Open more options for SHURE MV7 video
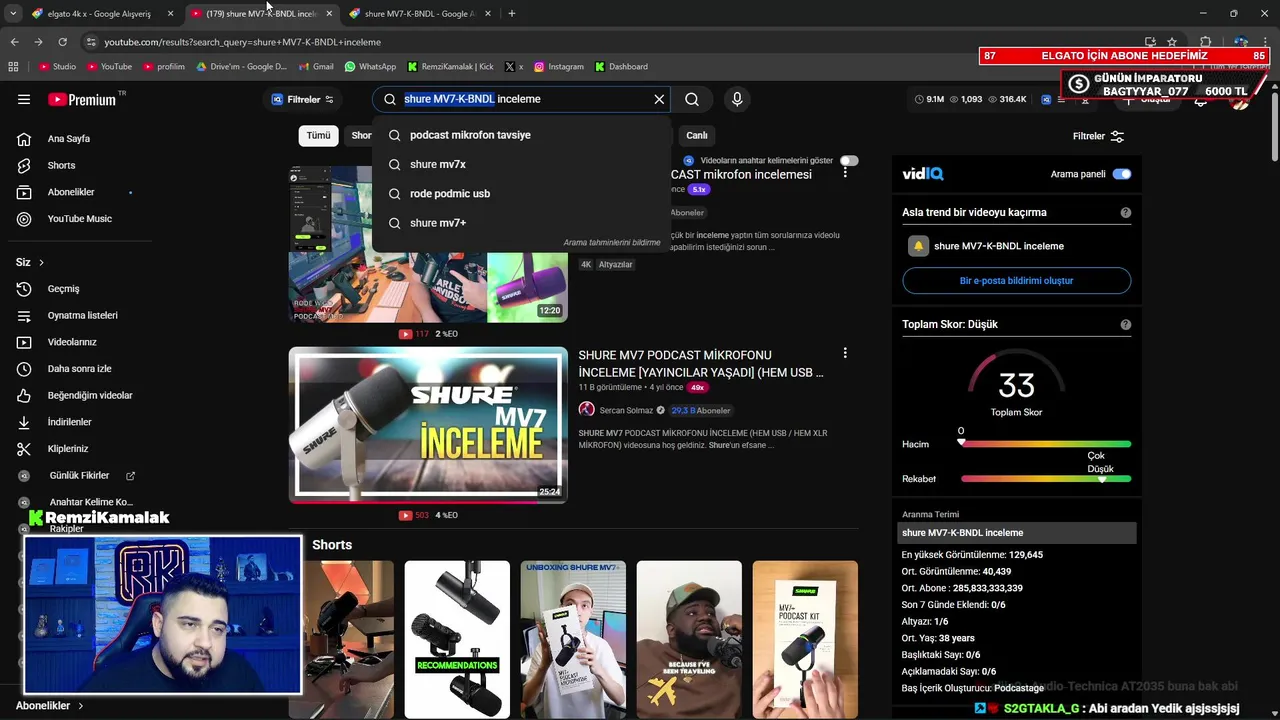Viewport: 1280px width, 720px height. point(845,353)
